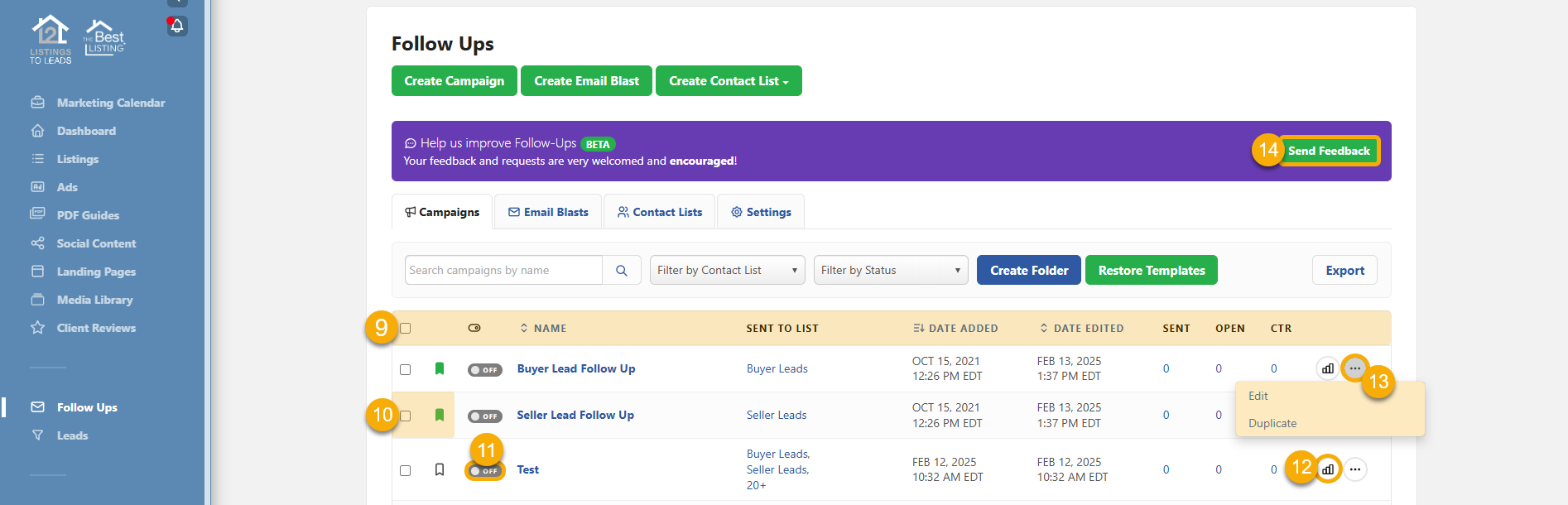1568x505 pixels.
Task: Click the search magnifier icon
Action: [622, 271]
